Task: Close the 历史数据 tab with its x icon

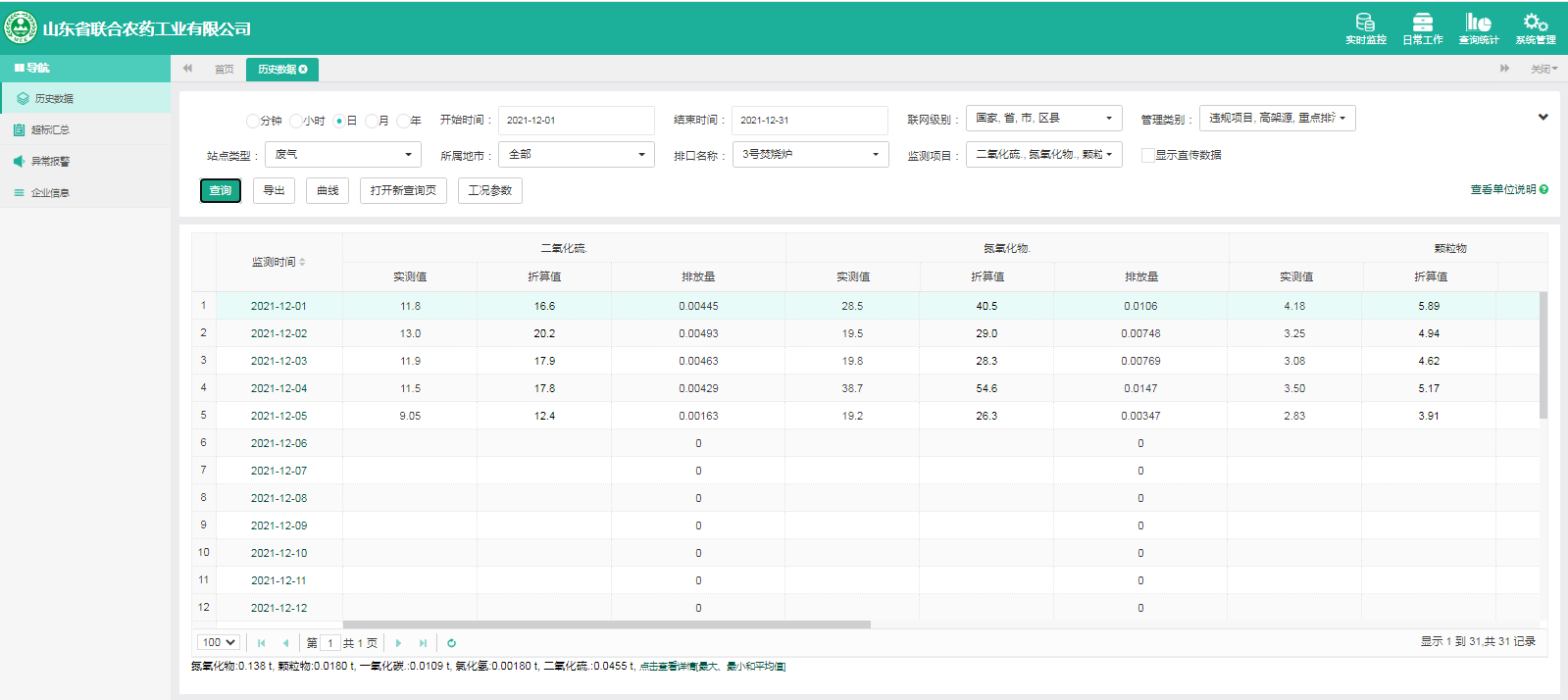Action: coord(304,70)
